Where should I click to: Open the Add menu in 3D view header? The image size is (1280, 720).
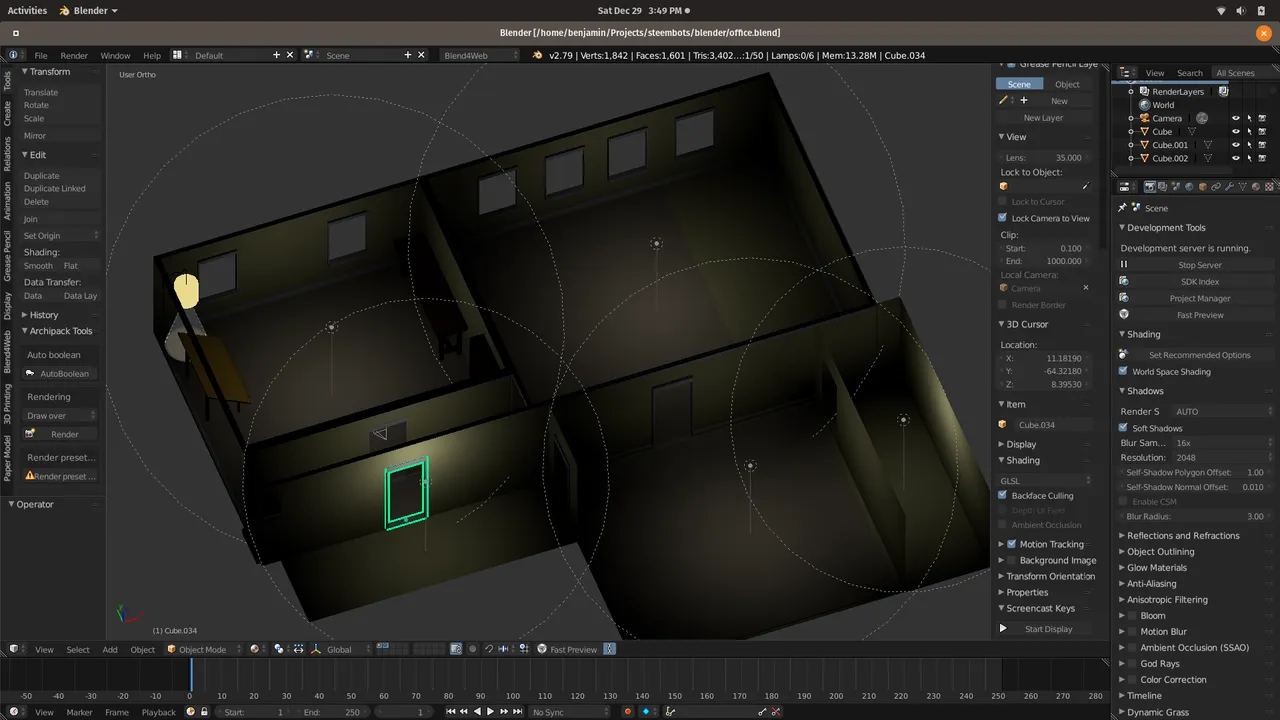pyautogui.click(x=110, y=649)
